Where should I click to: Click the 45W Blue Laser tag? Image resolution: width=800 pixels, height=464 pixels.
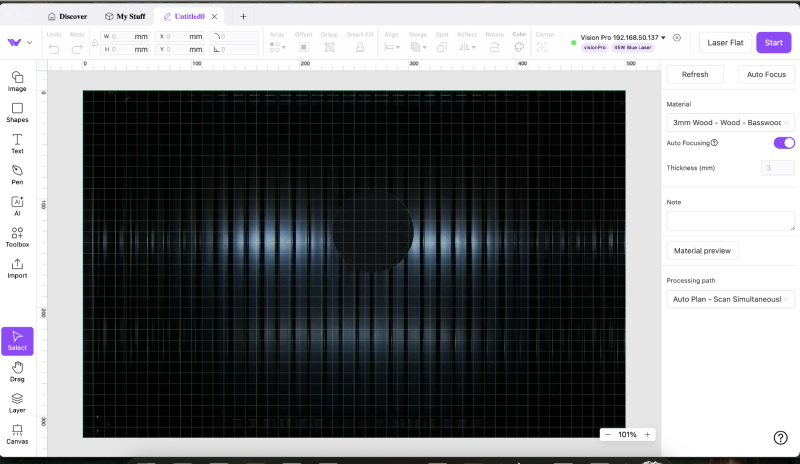coord(633,47)
